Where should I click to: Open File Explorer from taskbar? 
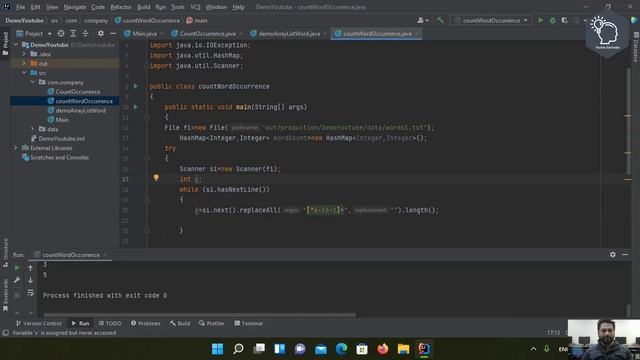click(x=403, y=349)
